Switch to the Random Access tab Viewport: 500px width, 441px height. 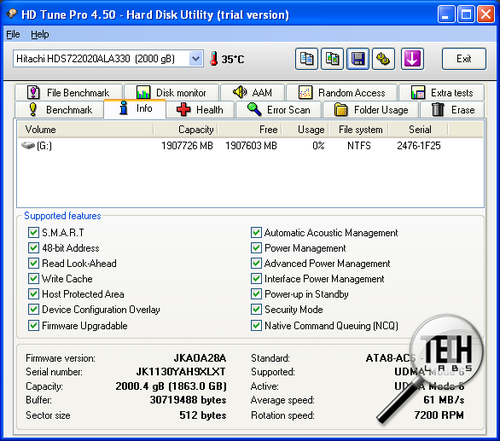(342, 92)
